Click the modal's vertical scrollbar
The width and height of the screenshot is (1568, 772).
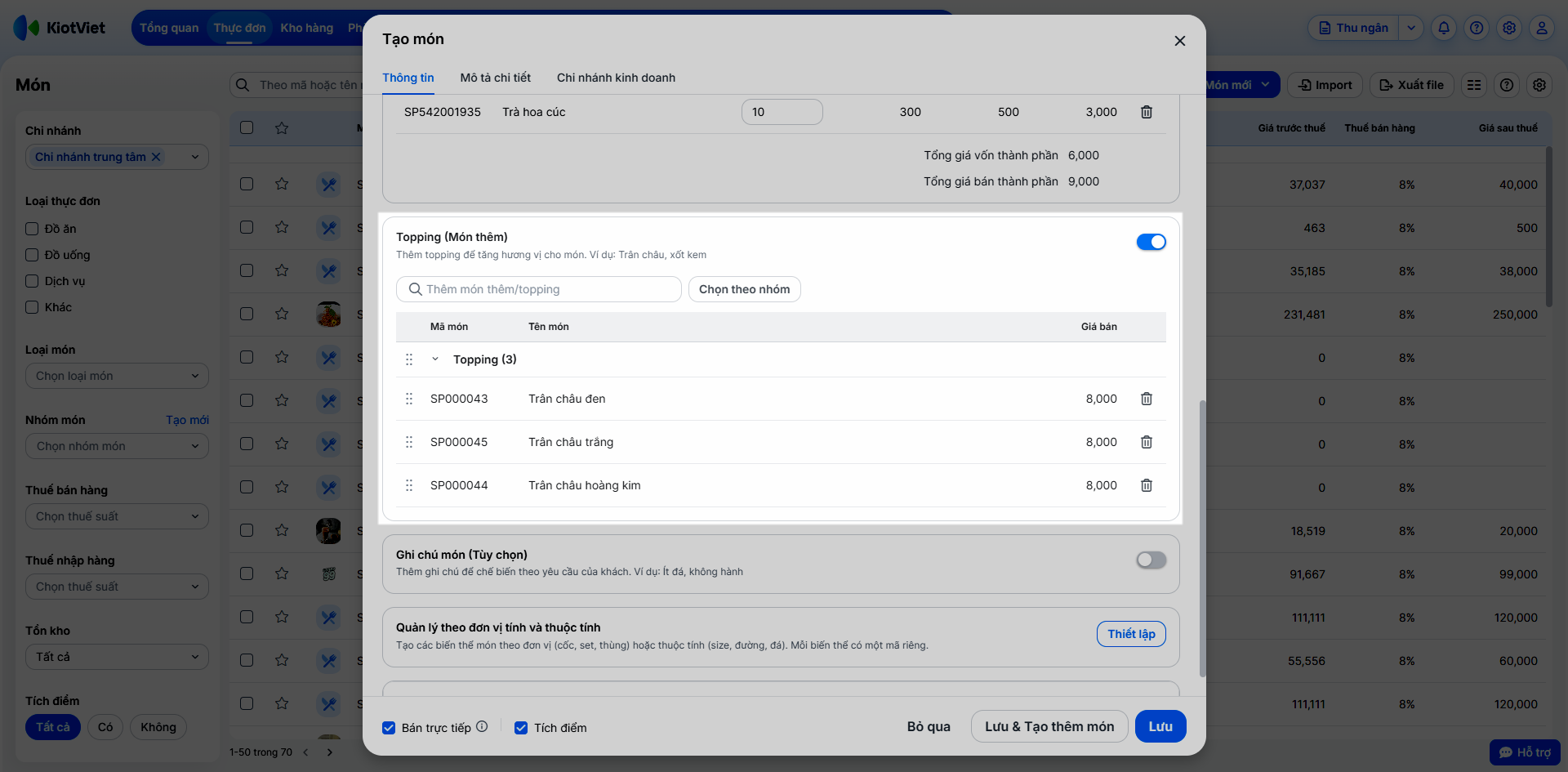(1201, 538)
